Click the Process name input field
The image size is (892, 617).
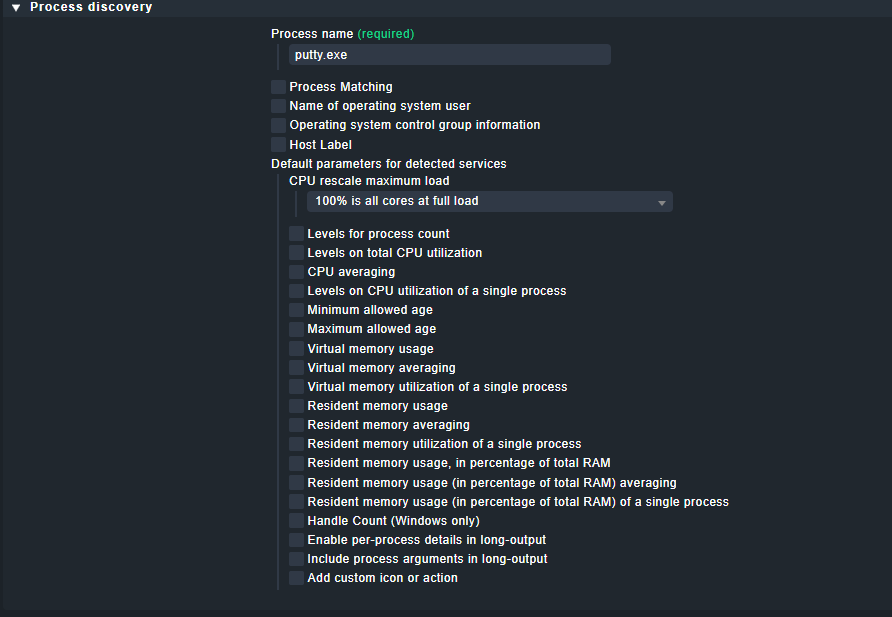coord(449,55)
